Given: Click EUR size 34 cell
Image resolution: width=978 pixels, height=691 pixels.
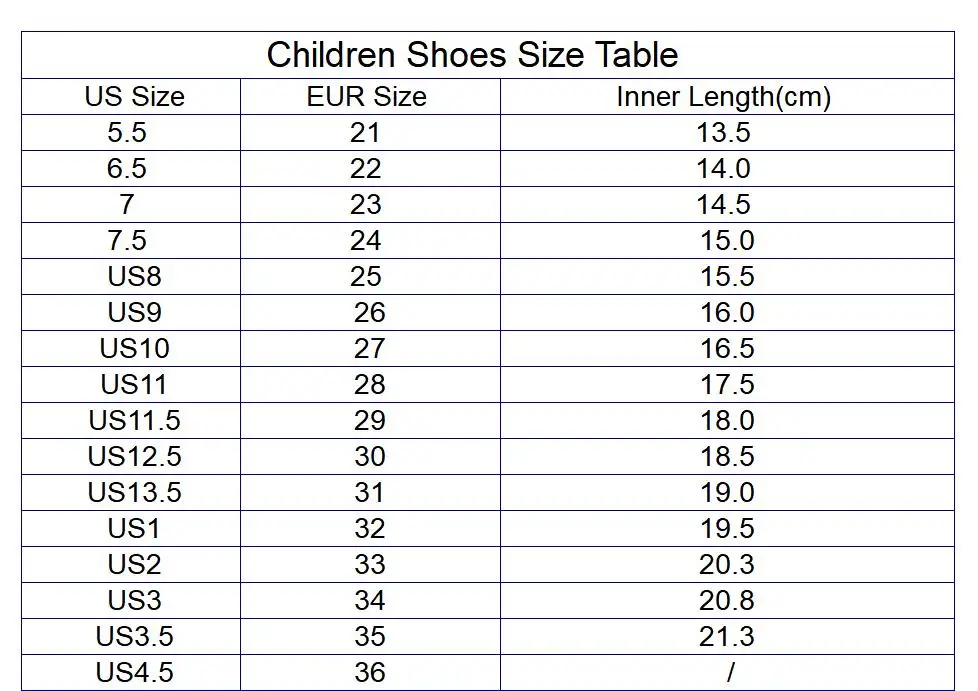Looking at the screenshot, I should (x=369, y=601).
